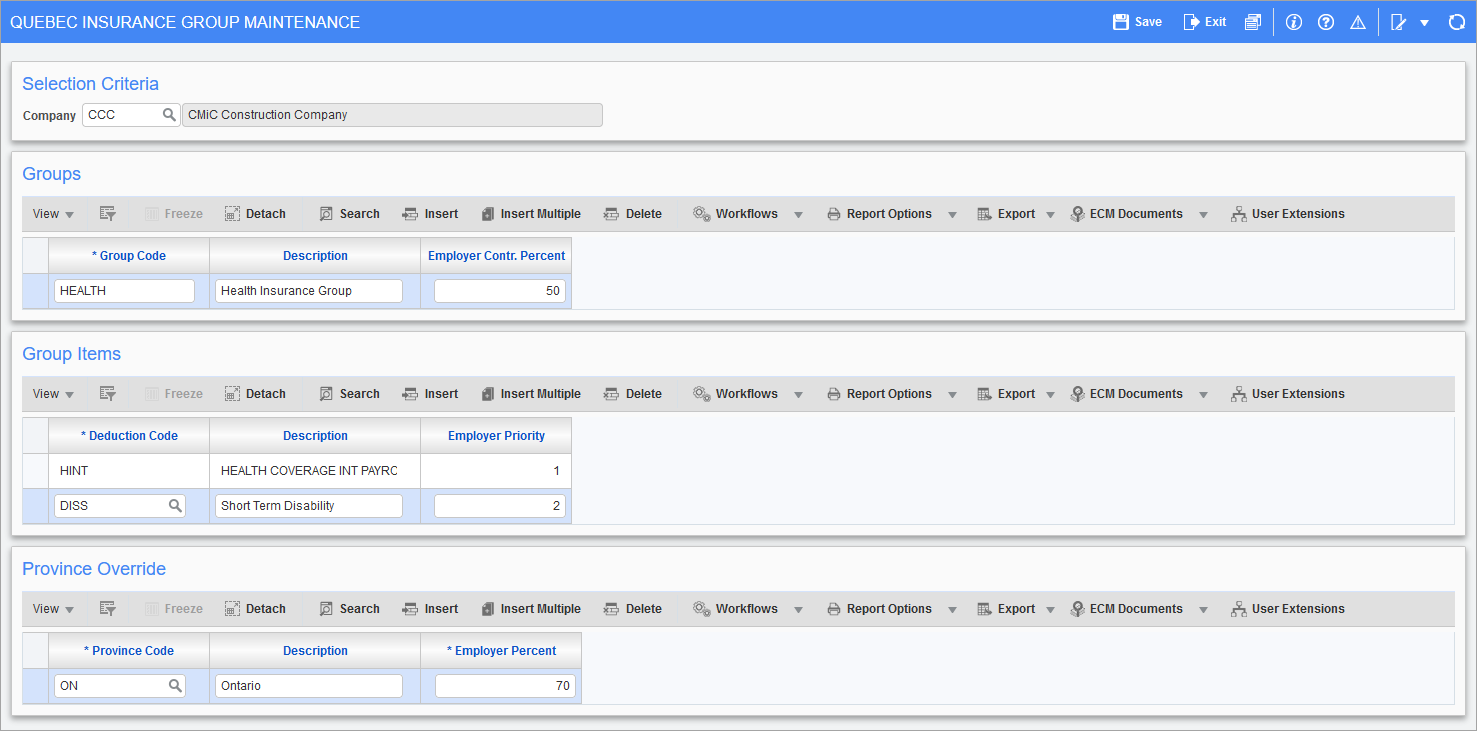Image resolution: width=1477 pixels, height=731 pixels.
Task: Click the query-by-example icon in Groups toolbar
Action: tap(108, 214)
